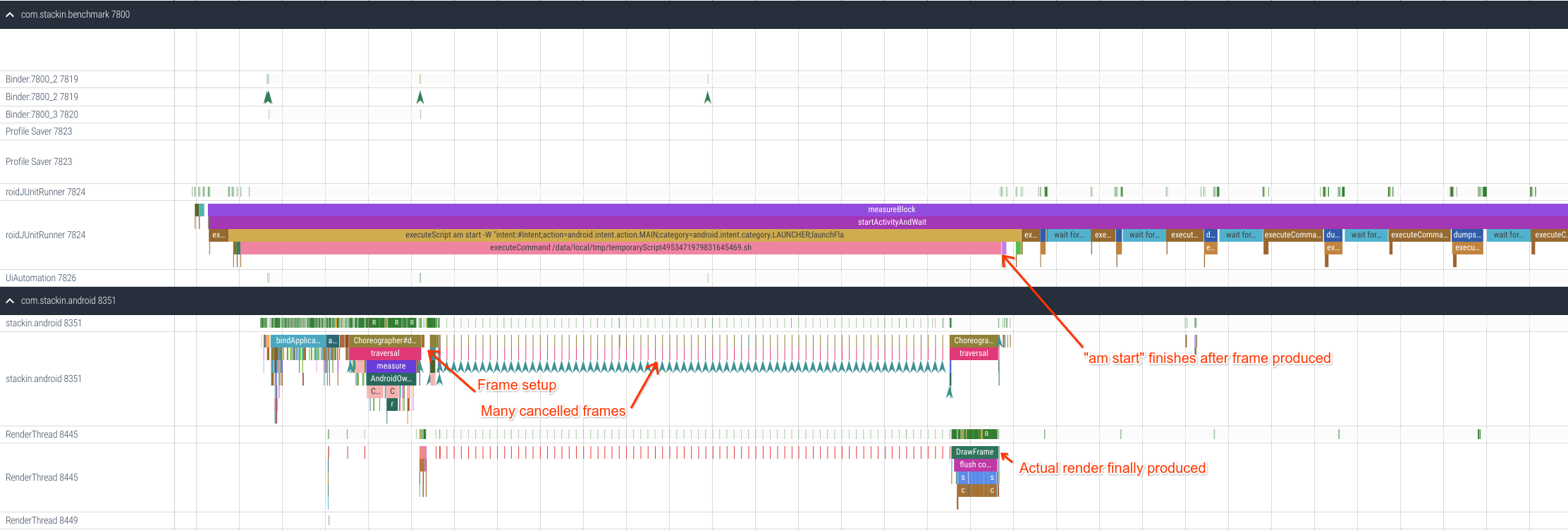This screenshot has height=530, width=1568.
Task: Click the bindApplication slice
Action: coord(298,340)
